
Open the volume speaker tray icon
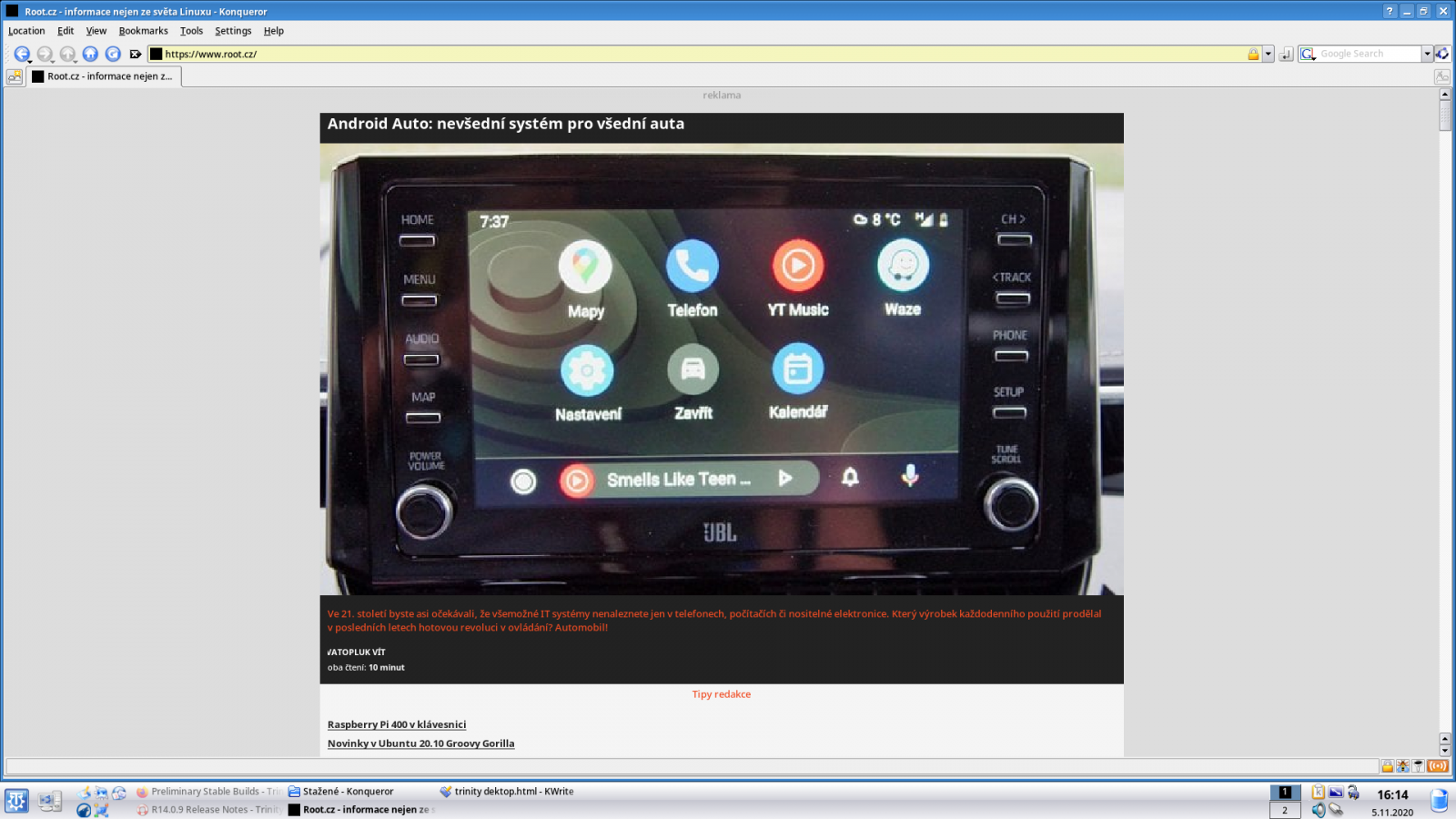pos(1318,809)
